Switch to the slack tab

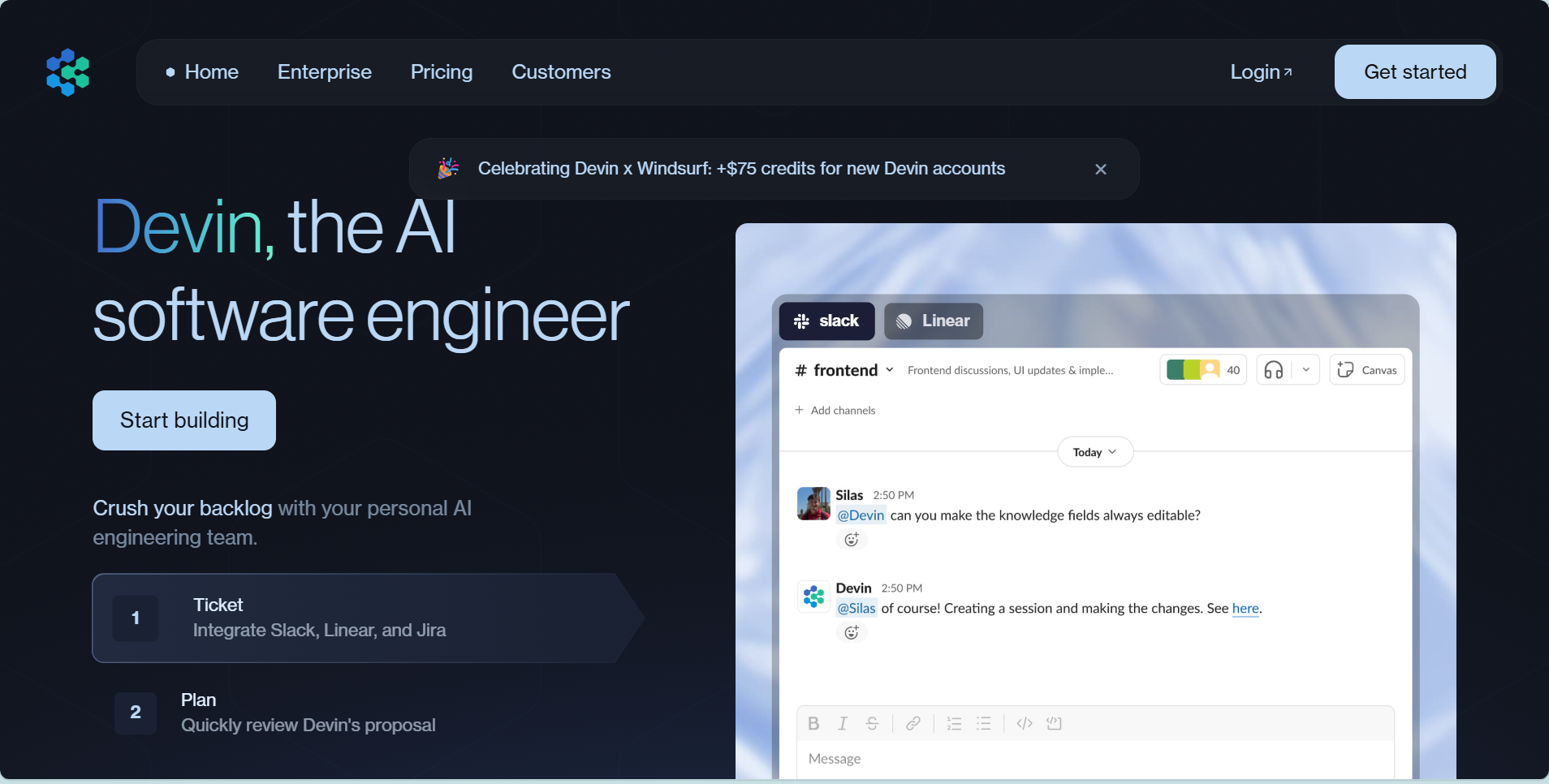826,321
